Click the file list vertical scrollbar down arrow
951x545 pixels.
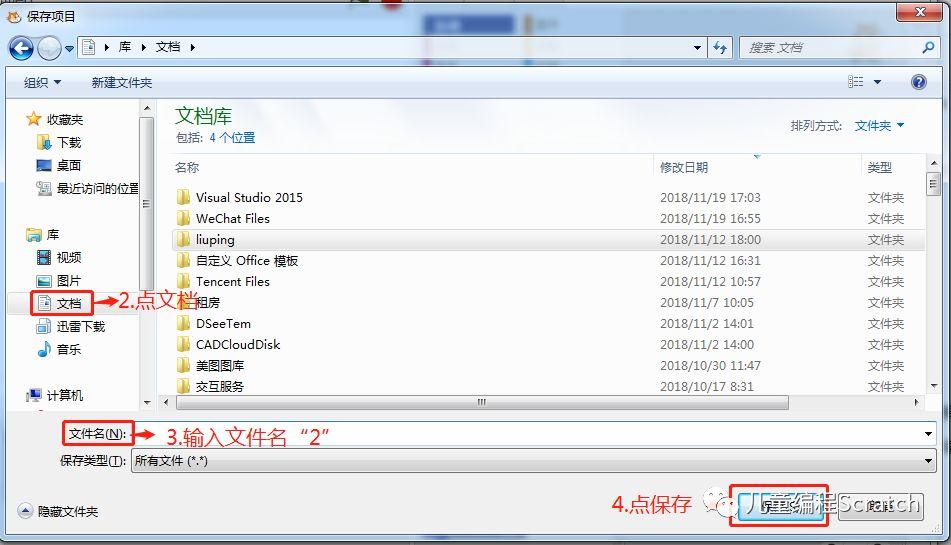point(933,386)
